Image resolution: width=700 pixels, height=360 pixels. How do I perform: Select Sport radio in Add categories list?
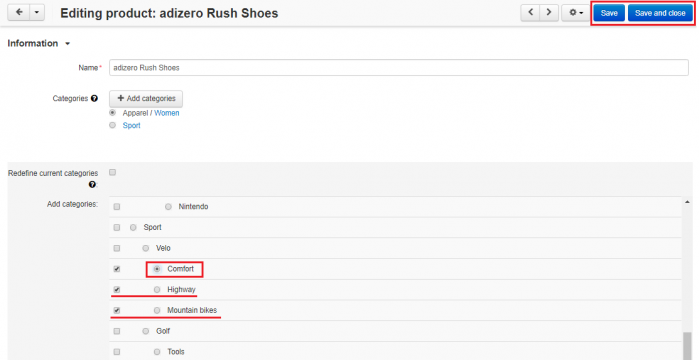point(133,227)
